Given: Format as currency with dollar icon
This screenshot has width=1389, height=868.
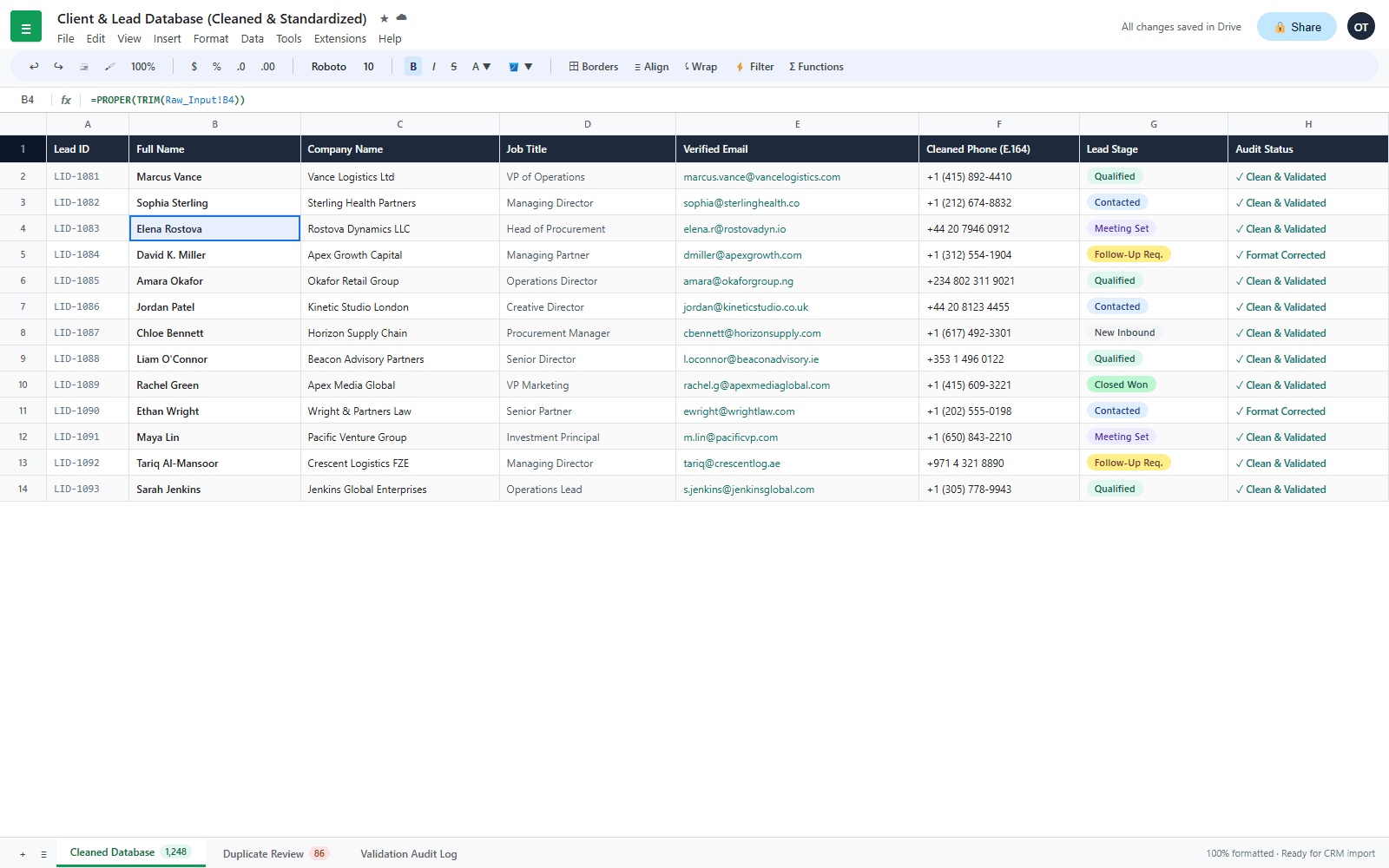Looking at the screenshot, I should coord(194,67).
